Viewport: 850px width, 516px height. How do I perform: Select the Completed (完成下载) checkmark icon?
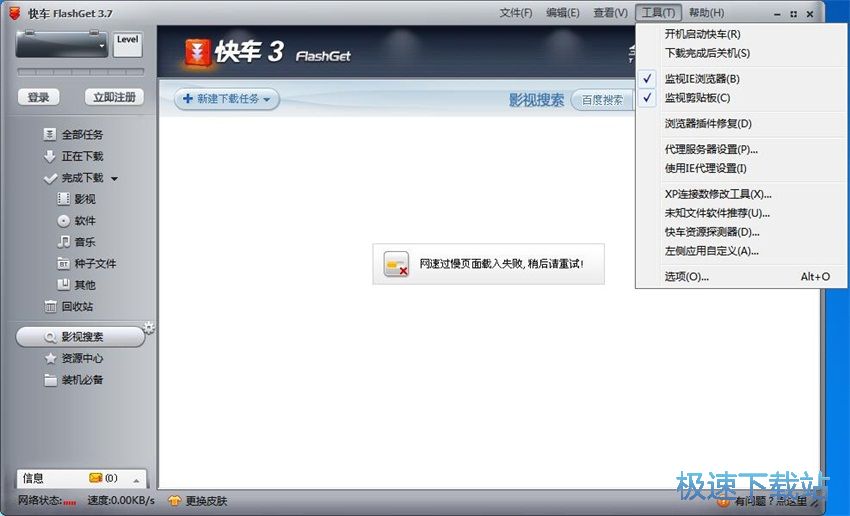click(50, 178)
